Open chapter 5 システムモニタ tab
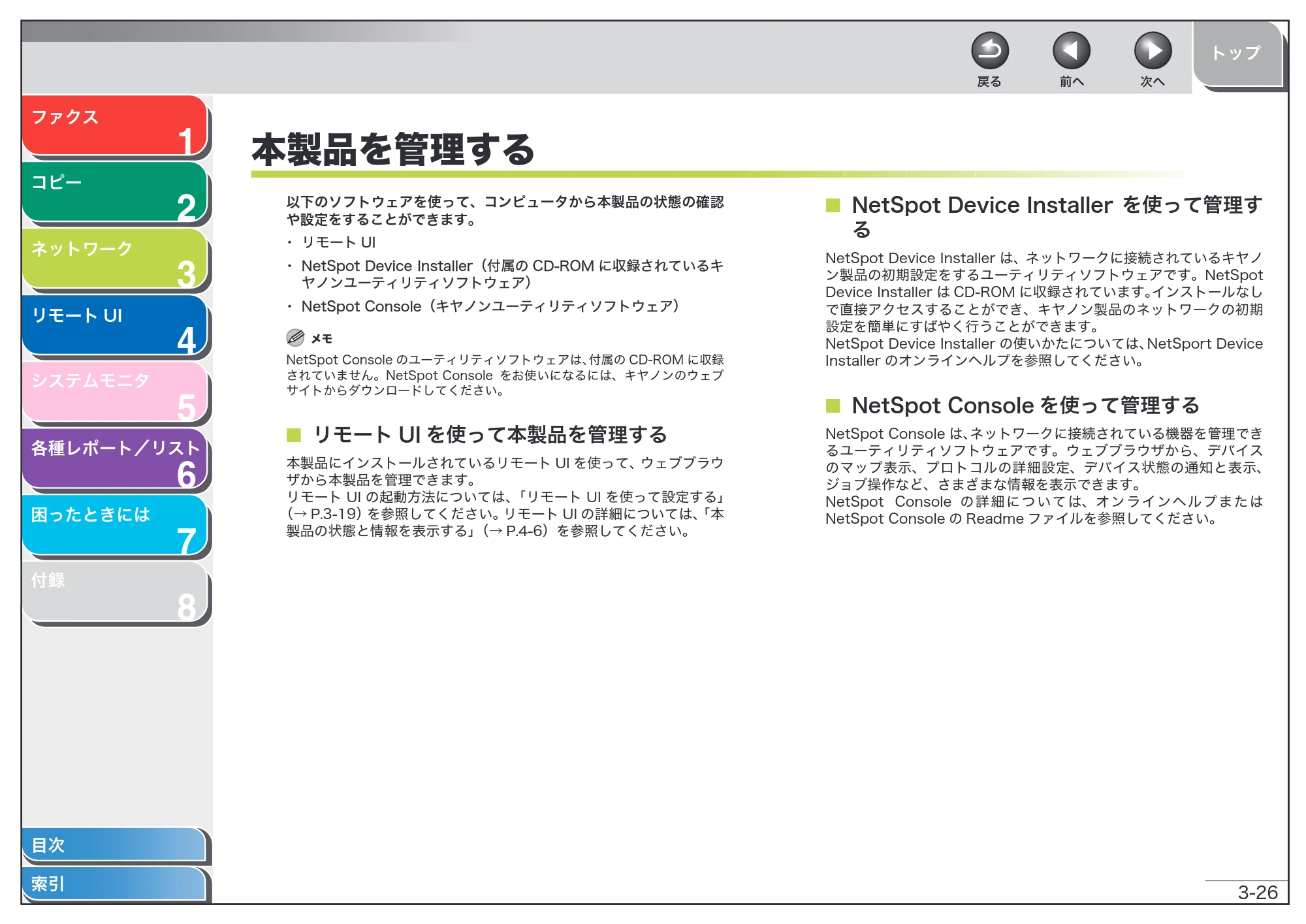This screenshot has width=1306, height=924. [x=114, y=392]
